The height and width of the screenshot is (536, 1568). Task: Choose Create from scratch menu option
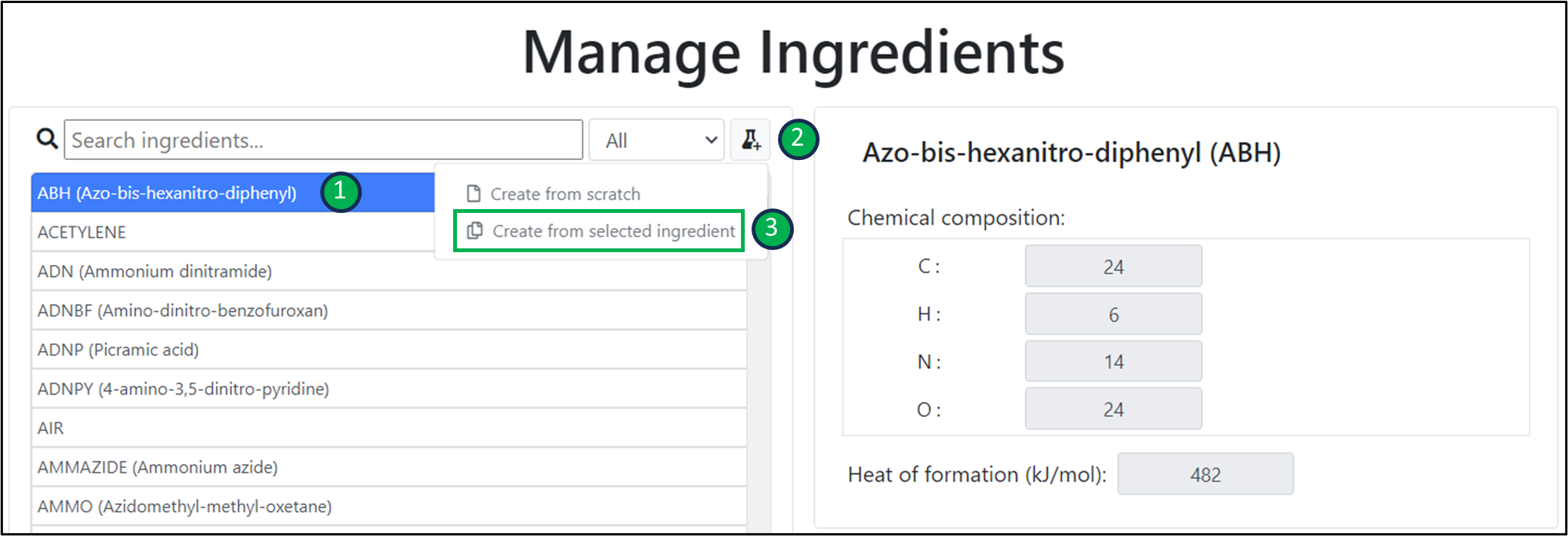pos(564,194)
